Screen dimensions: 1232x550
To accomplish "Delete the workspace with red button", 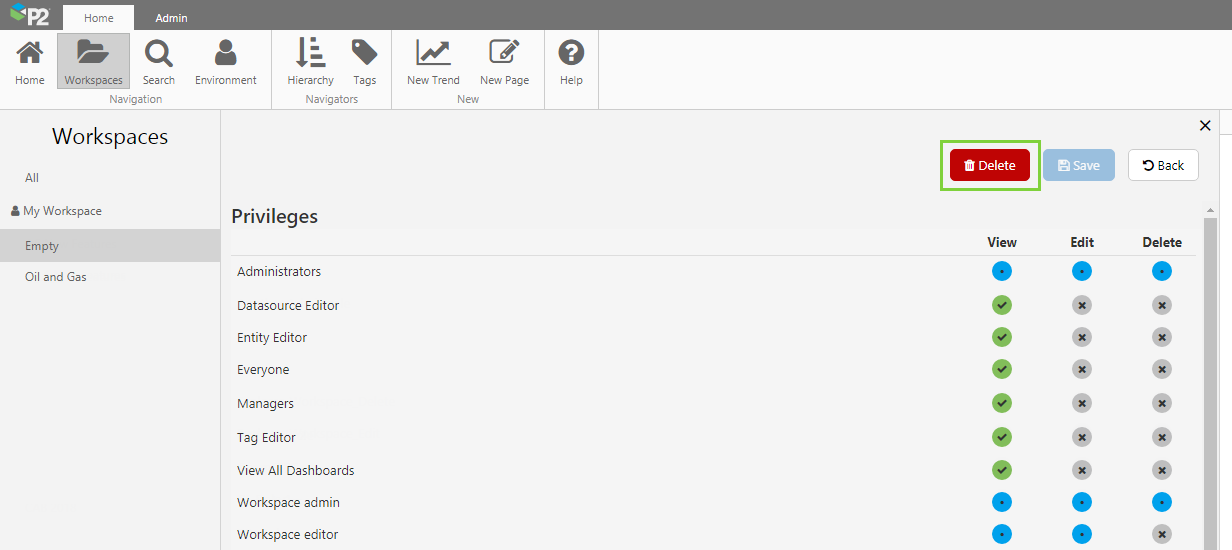I will click(990, 165).
